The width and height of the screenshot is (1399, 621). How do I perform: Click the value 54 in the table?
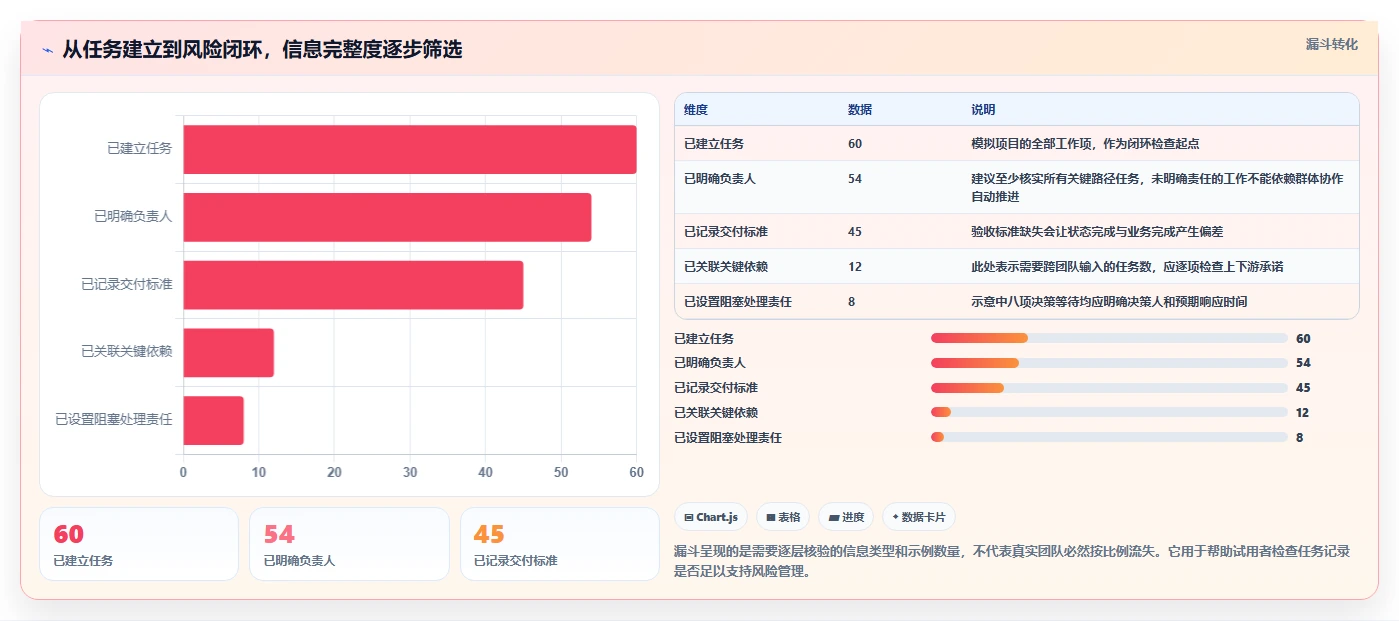(x=855, y=179)
